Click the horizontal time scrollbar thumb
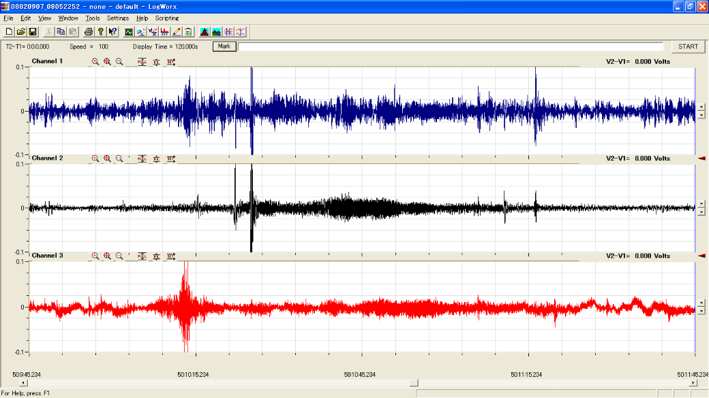The height and width of the screenshot is (398, 709). tap(414, 383)
